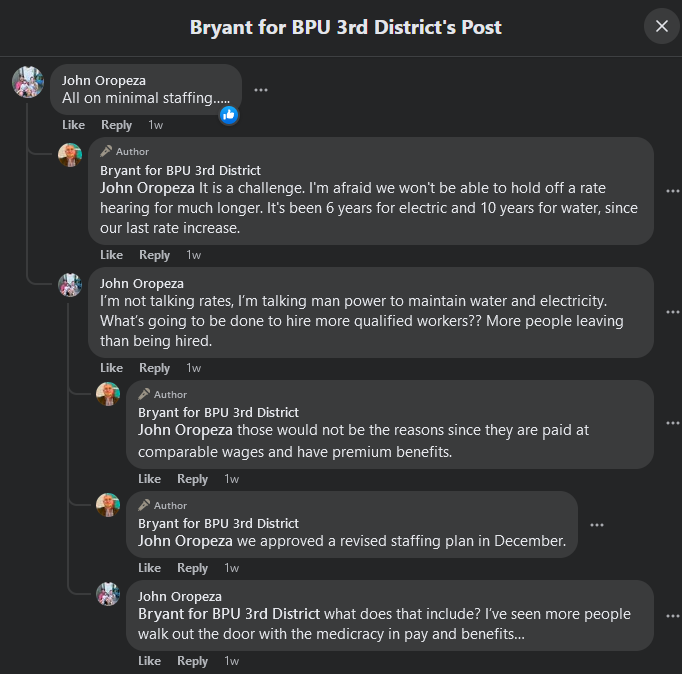Open the options menu for the 'comparable wages' reply

tap(672, 423)
